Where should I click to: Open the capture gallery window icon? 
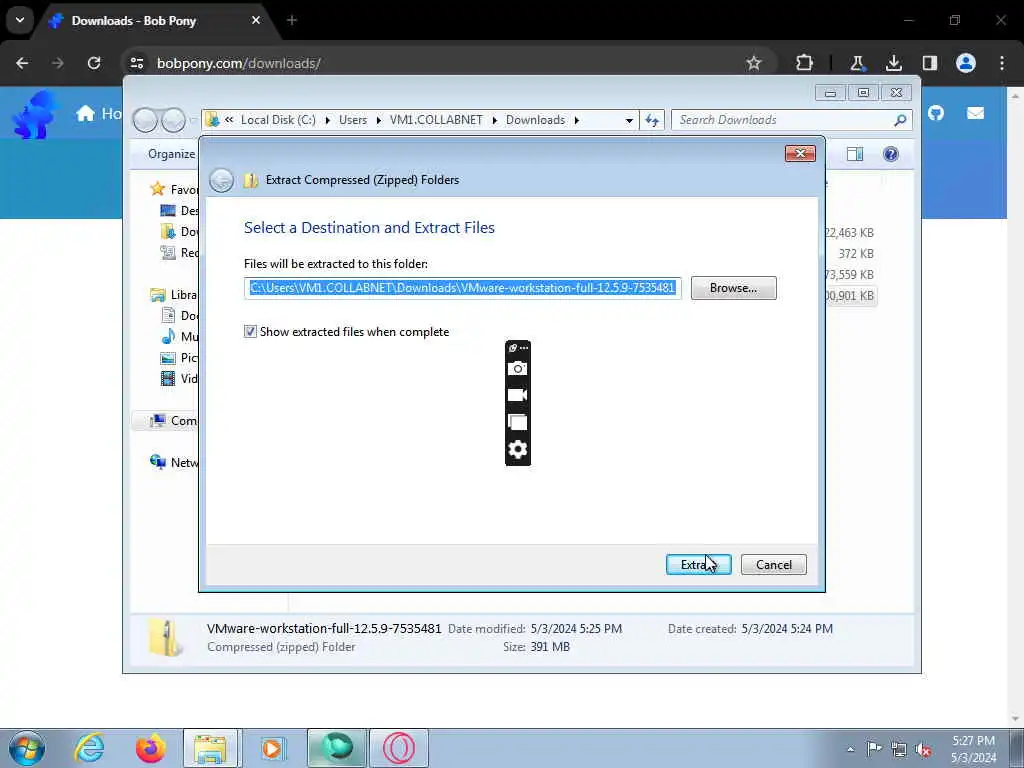click(x=517, y=422)
